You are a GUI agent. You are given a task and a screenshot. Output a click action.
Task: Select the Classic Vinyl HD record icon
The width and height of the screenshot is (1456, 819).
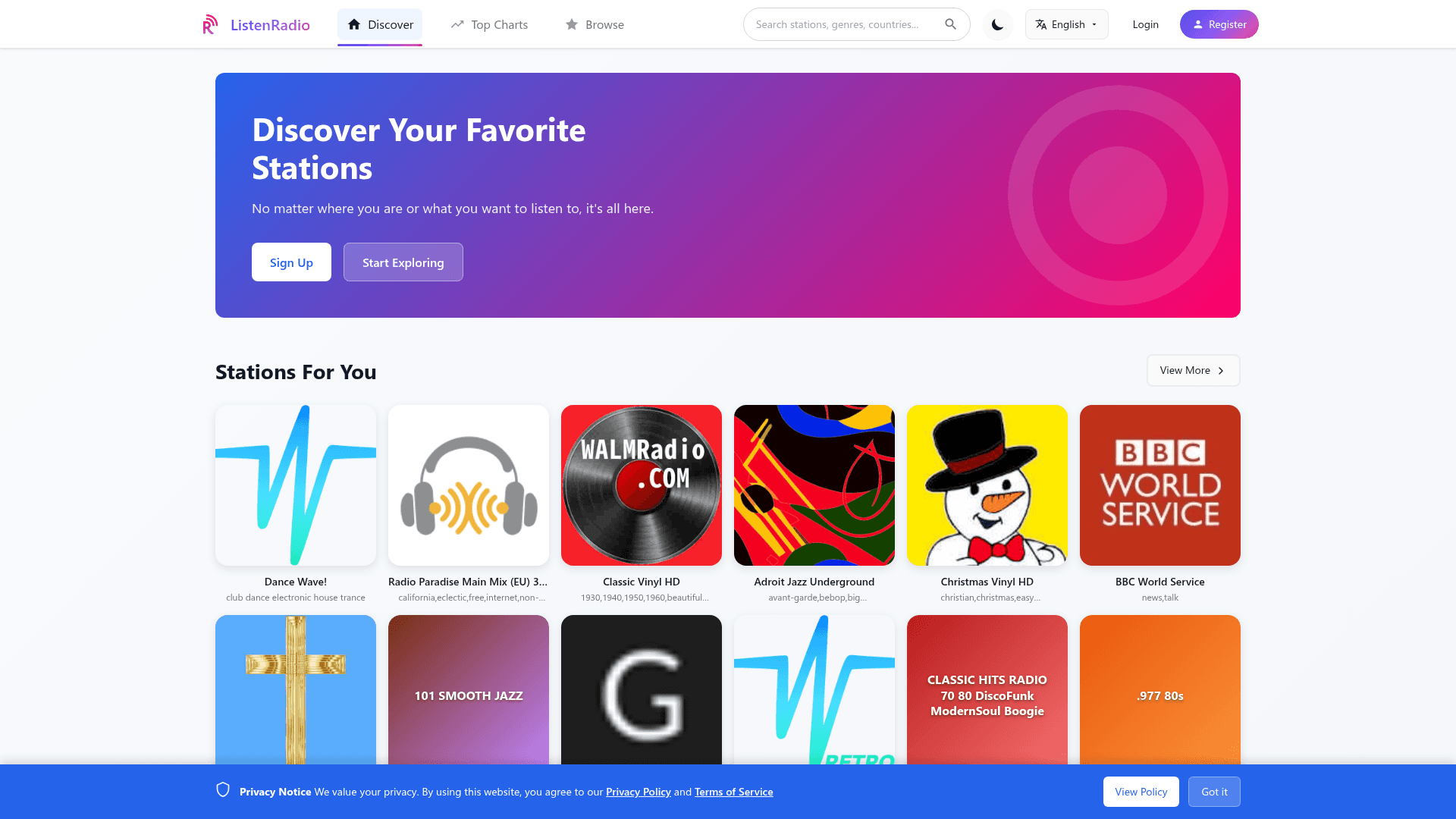coord(642,485)
